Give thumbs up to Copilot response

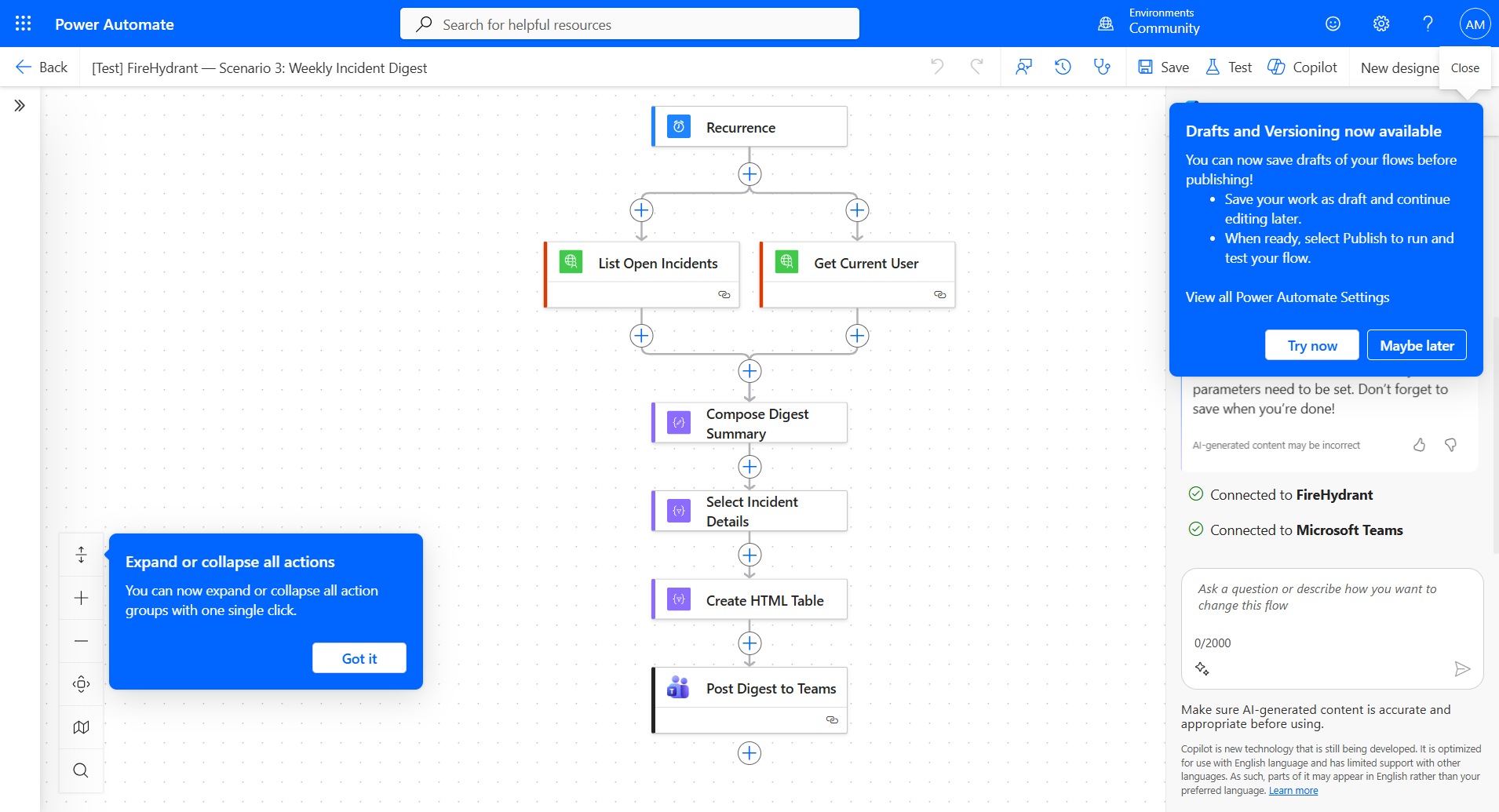(x=1419, y=445)
